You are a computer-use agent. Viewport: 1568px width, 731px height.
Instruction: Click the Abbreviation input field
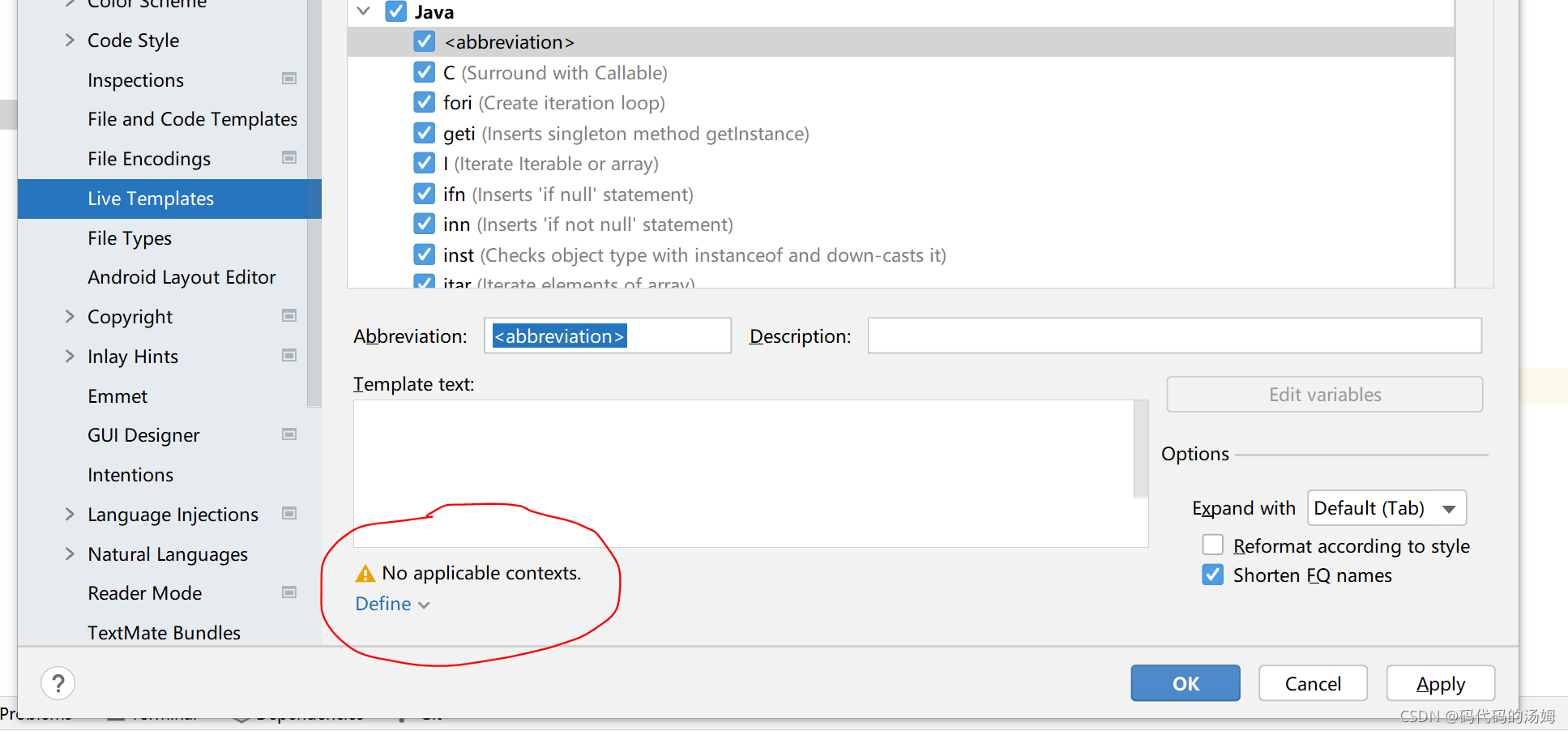[x=608, y=336]
